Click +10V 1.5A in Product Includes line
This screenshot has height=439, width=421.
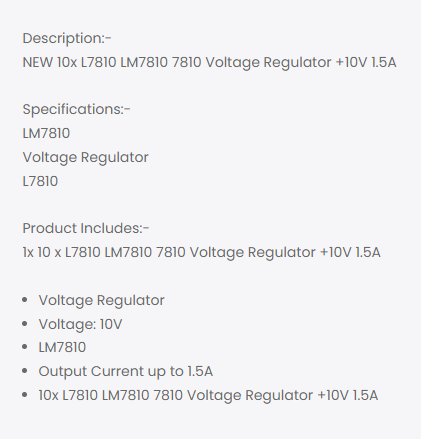pos(350,252)
